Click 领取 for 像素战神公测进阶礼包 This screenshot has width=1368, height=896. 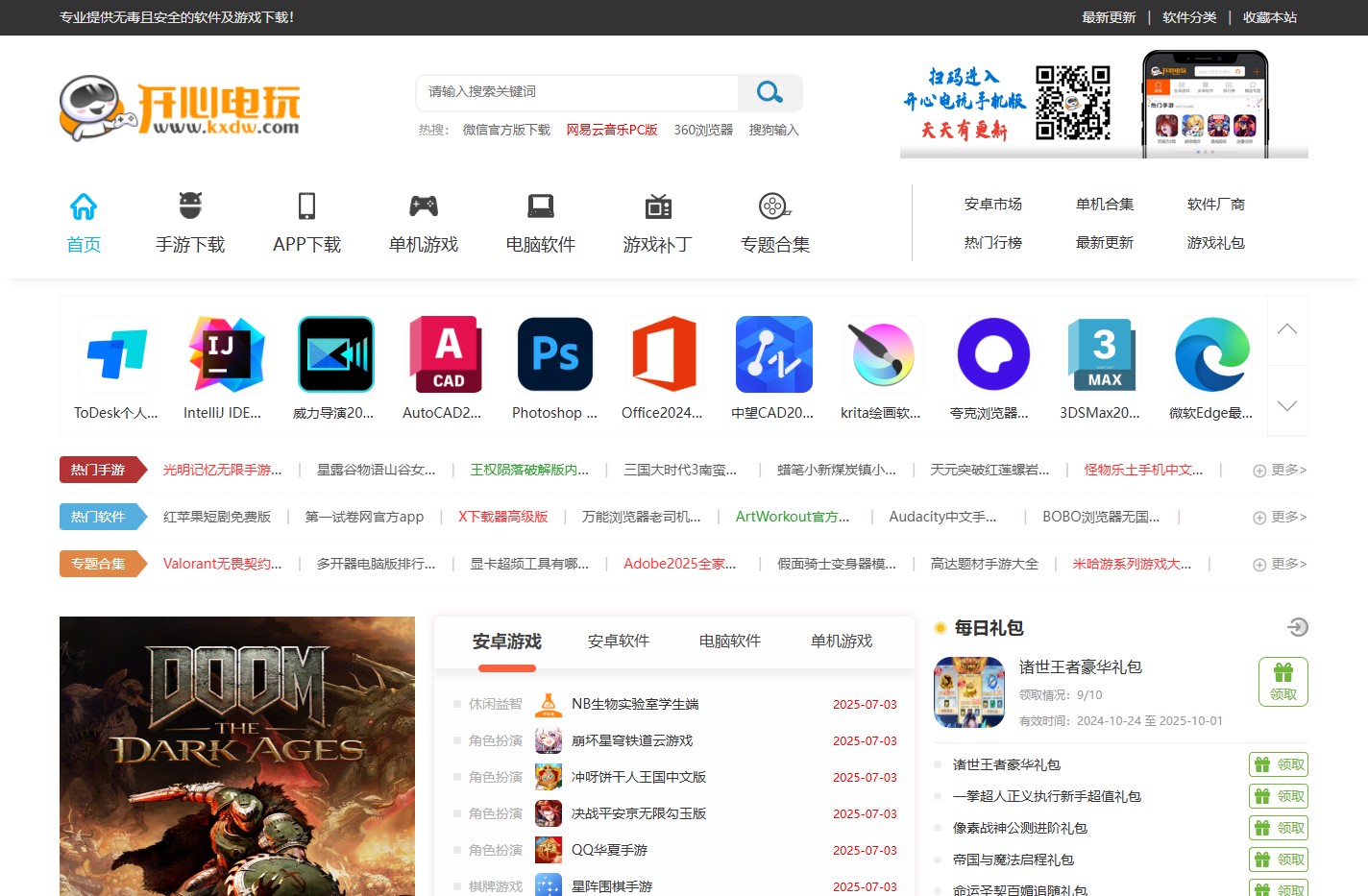[1279, 828]
